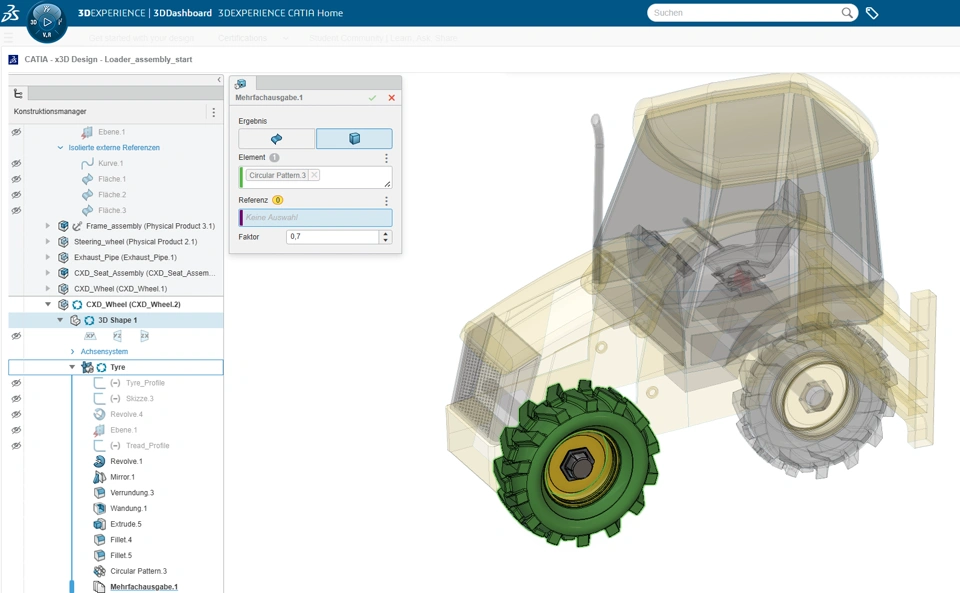Expand Exhaust_Pipe node
The width and height of the screenshot is (960, 593).
click(x=48, y=258)
